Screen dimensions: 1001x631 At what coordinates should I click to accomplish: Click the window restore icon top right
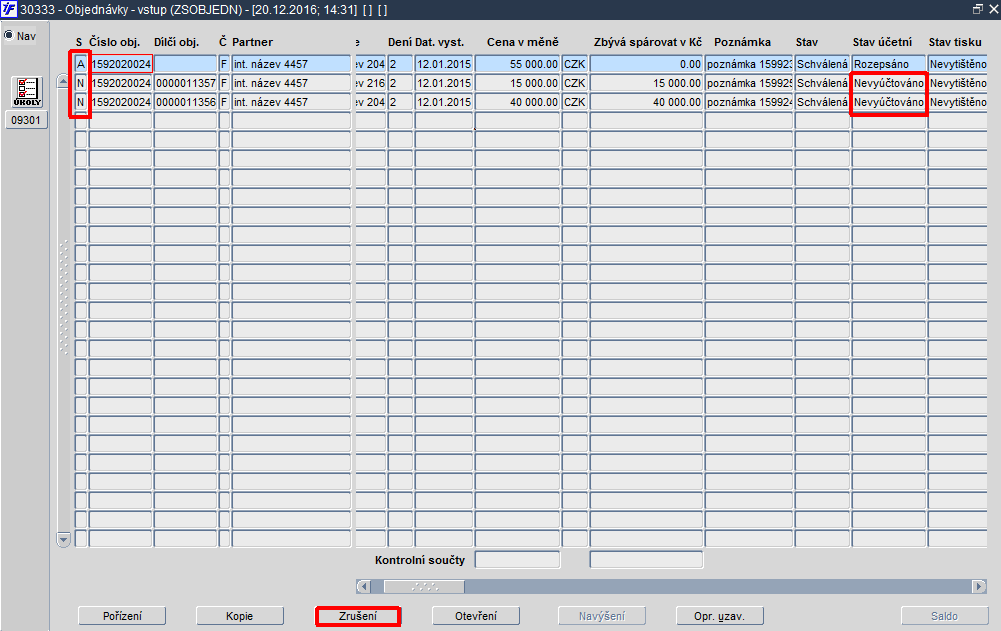977,9
